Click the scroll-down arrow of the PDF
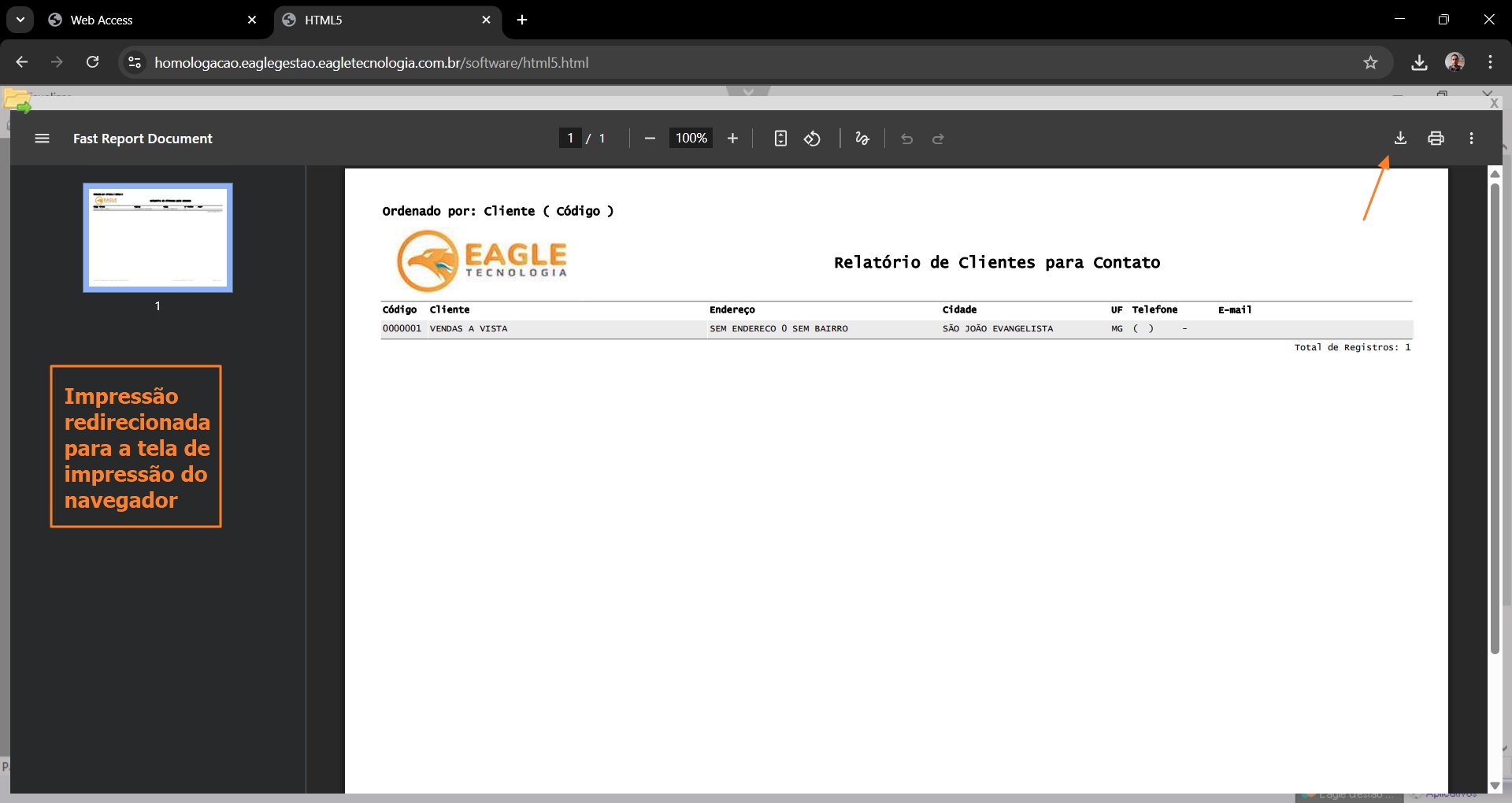Image resolution: width=1512 pixels, height=803 pixels. point(1495,786)
